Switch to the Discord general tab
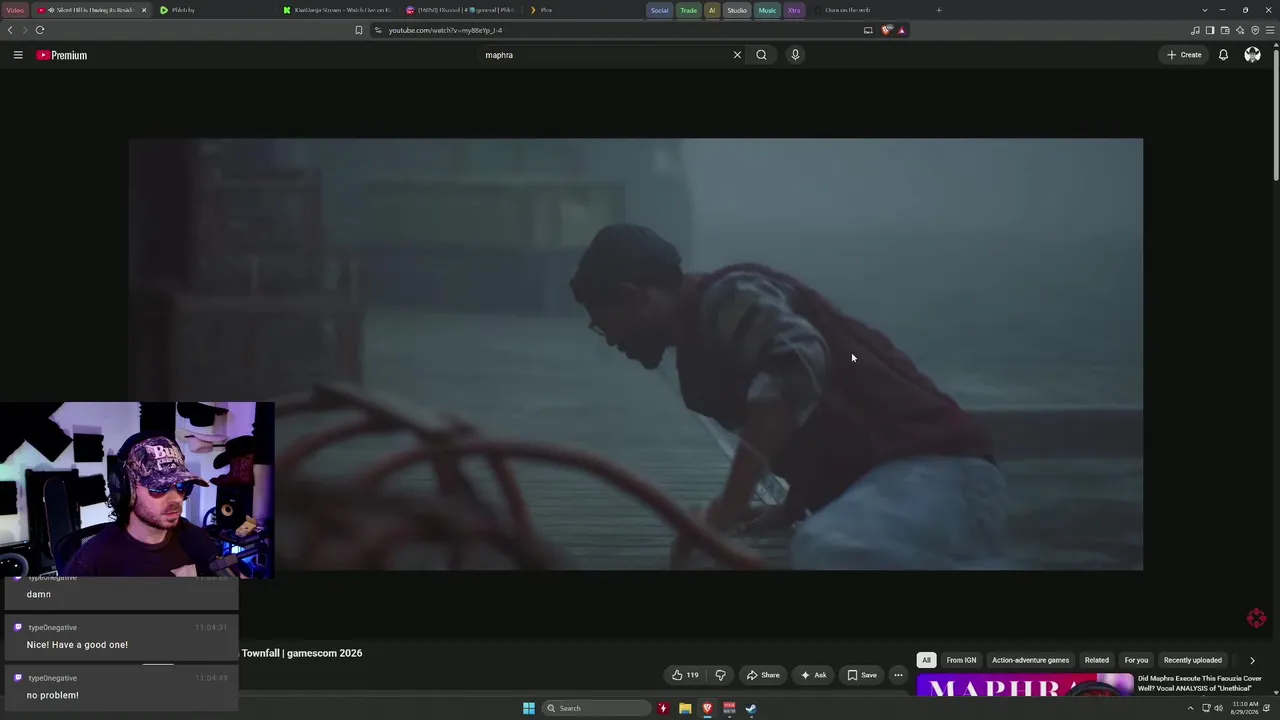The image size is (1280, 720). click(460, 10)
